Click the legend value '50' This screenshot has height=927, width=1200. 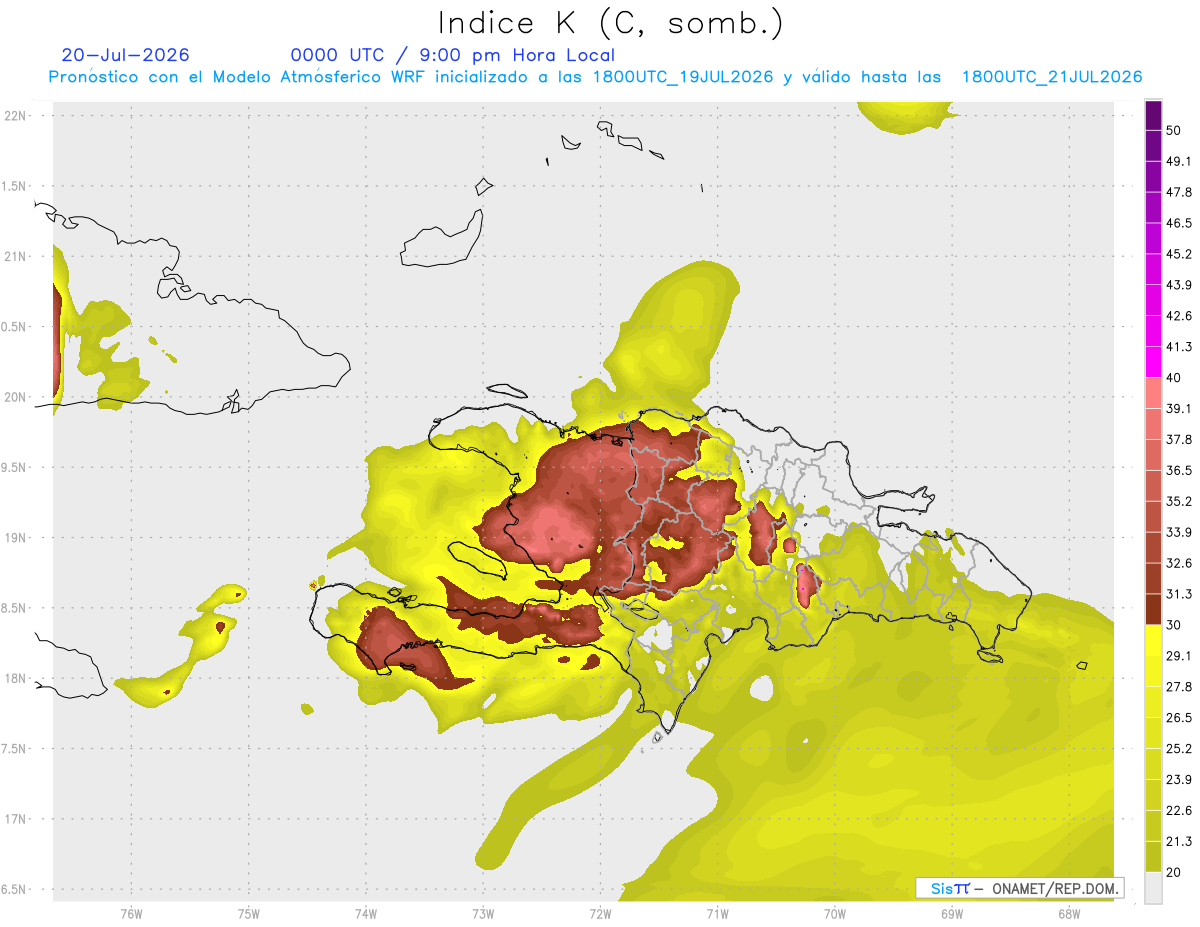click(x=1174, y=130)
